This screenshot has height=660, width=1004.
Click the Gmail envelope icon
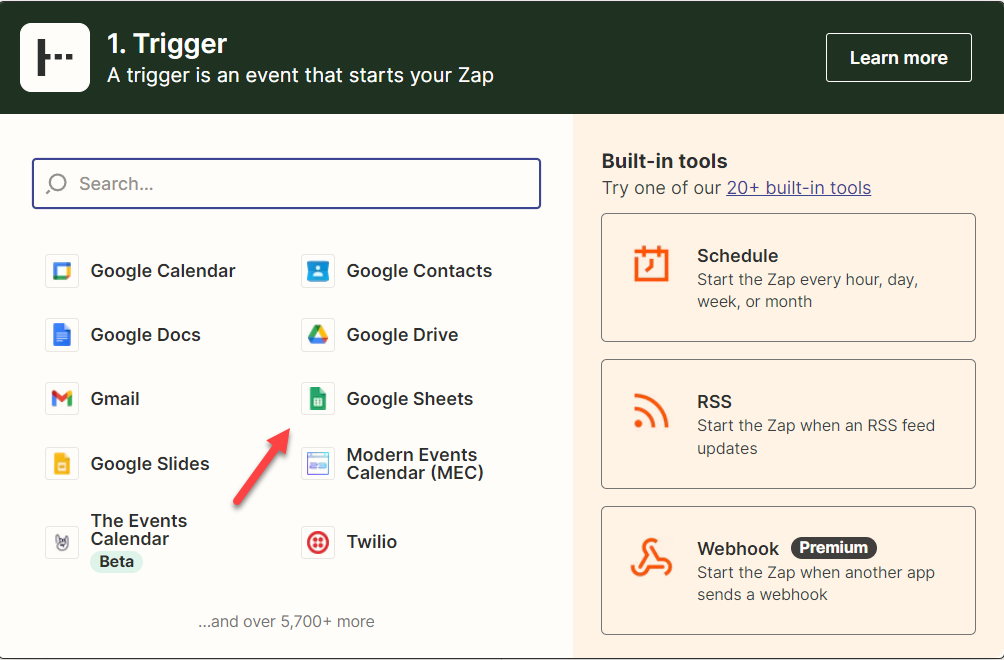[62, 399]
